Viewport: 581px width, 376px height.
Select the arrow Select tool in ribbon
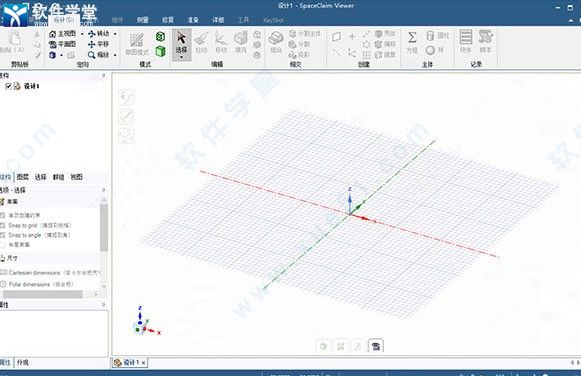click(x=181, y=42)
